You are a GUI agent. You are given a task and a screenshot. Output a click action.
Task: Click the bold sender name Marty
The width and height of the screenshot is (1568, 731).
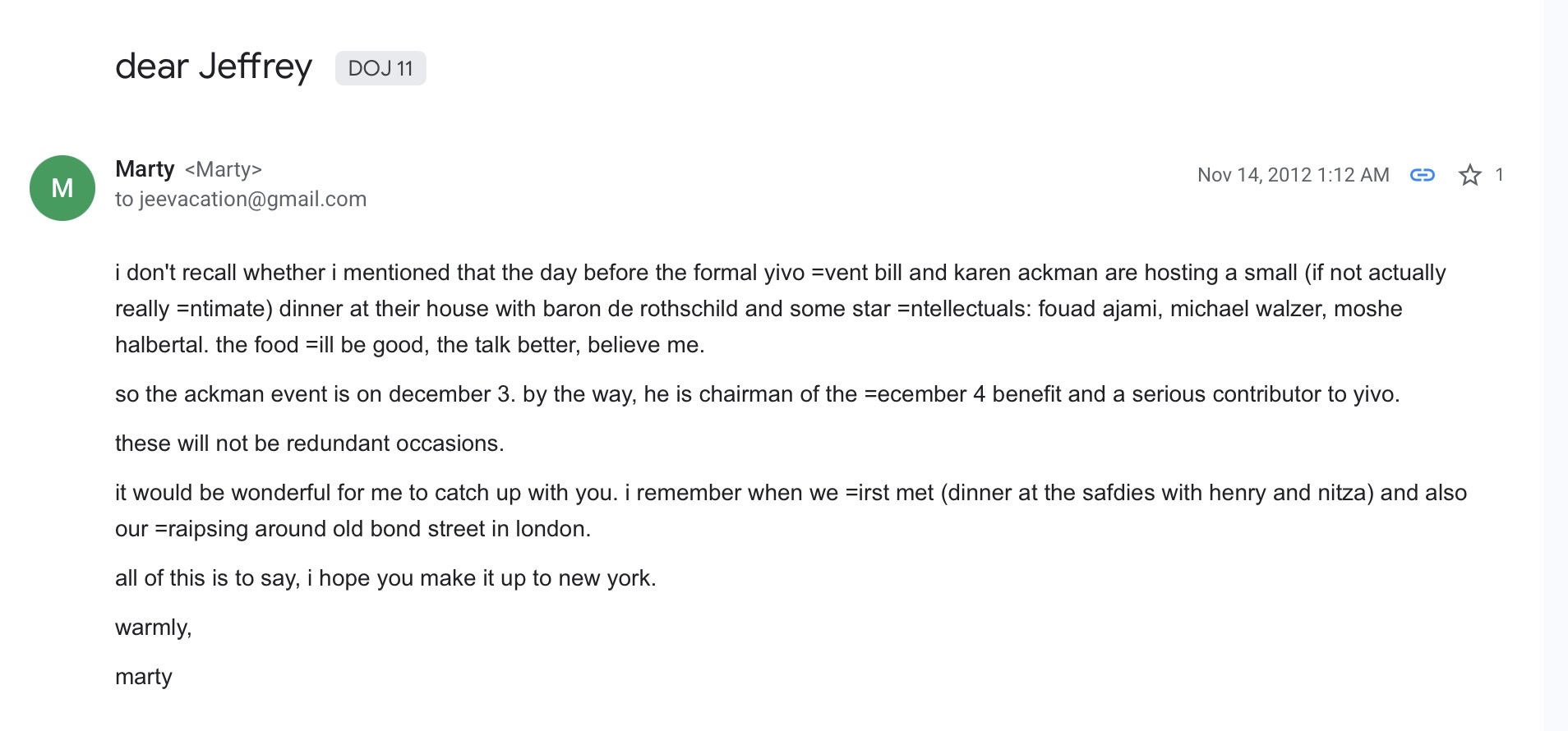coord(145,169)
